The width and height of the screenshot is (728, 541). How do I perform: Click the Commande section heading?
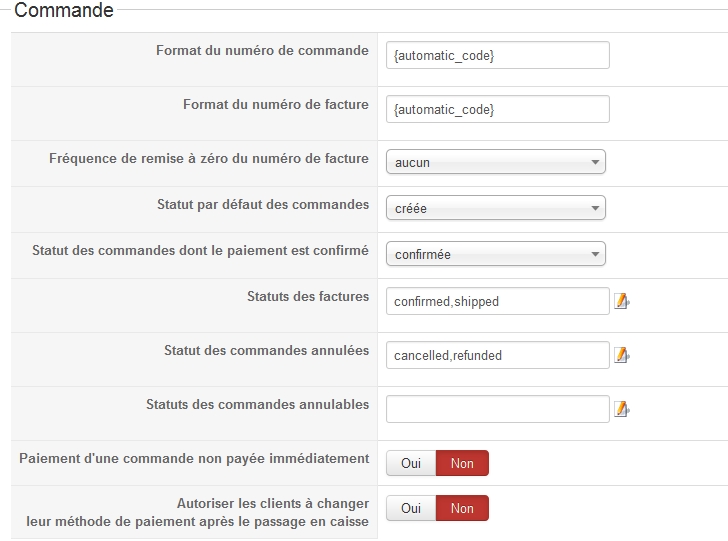(64, 10)
